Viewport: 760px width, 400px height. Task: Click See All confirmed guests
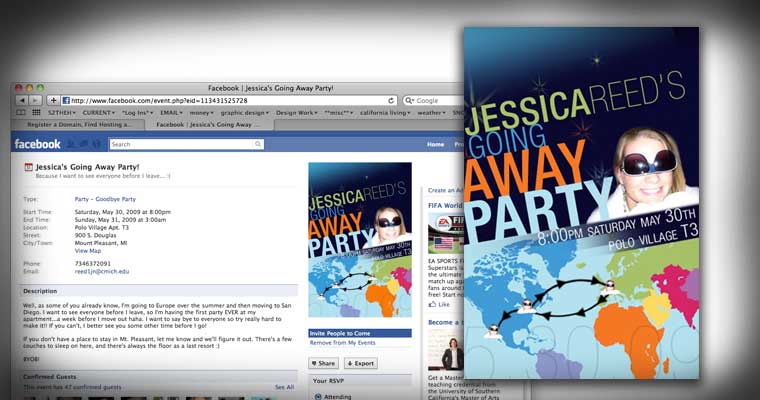(x=285, y=387)
